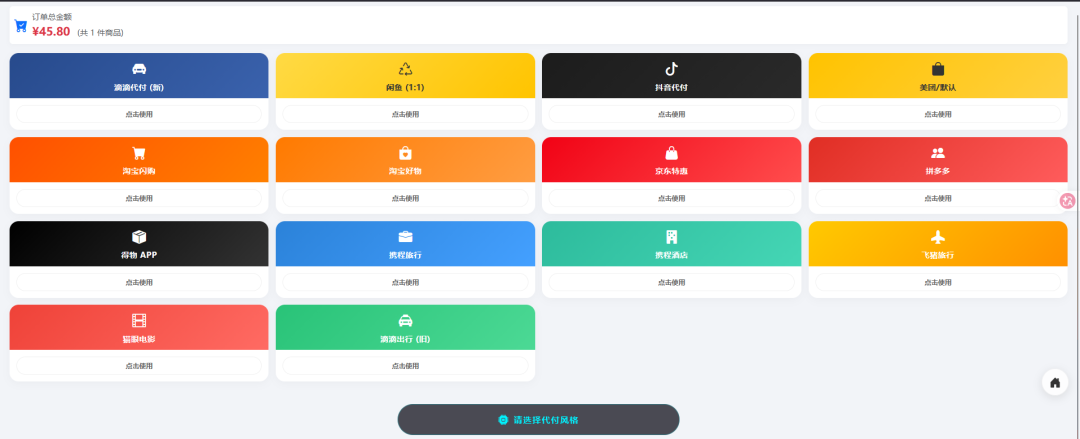Click the 携程酒店 card title
This screenshot has height=439, width=1080.
click(x=672, y=256)
